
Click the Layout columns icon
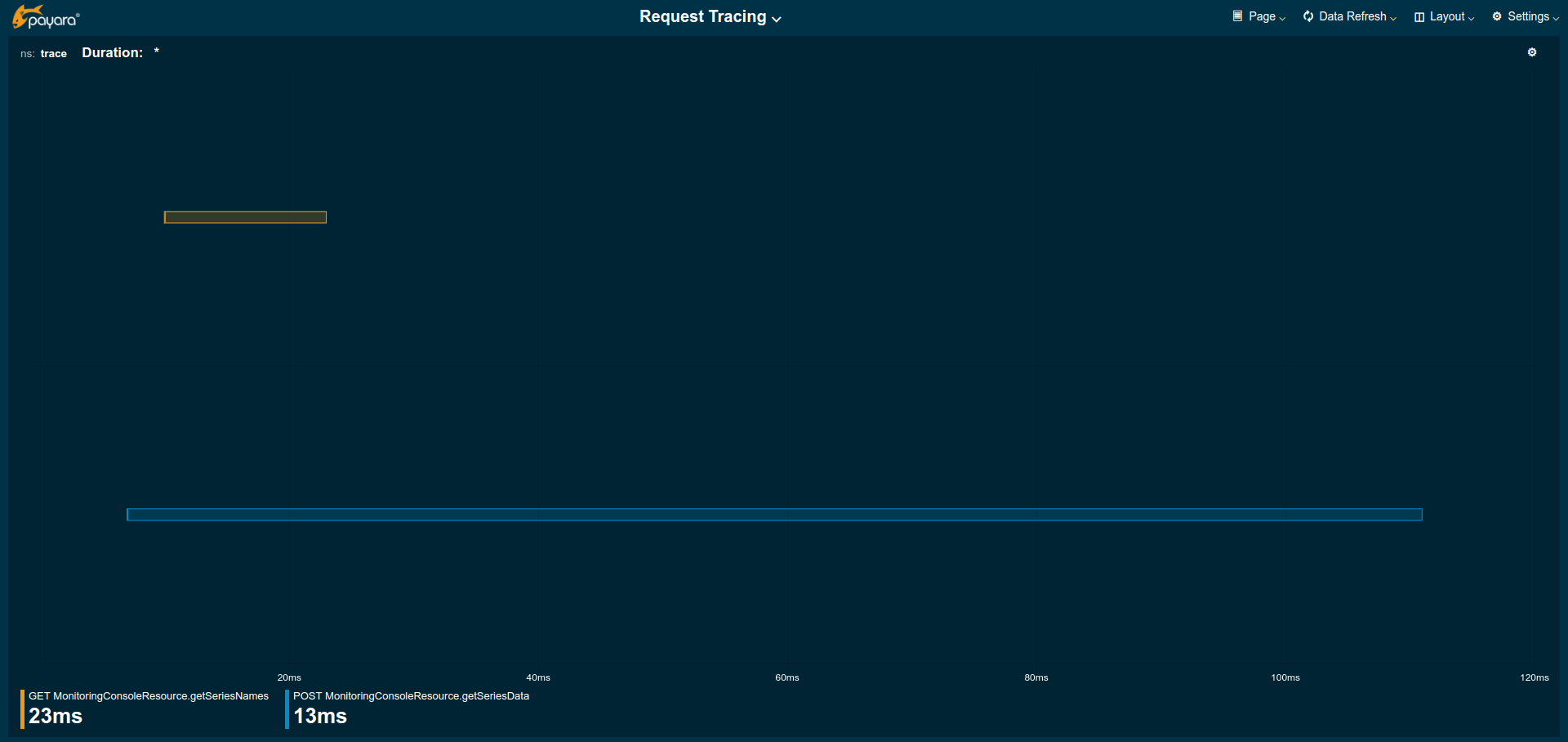(x=1419, y=17)
